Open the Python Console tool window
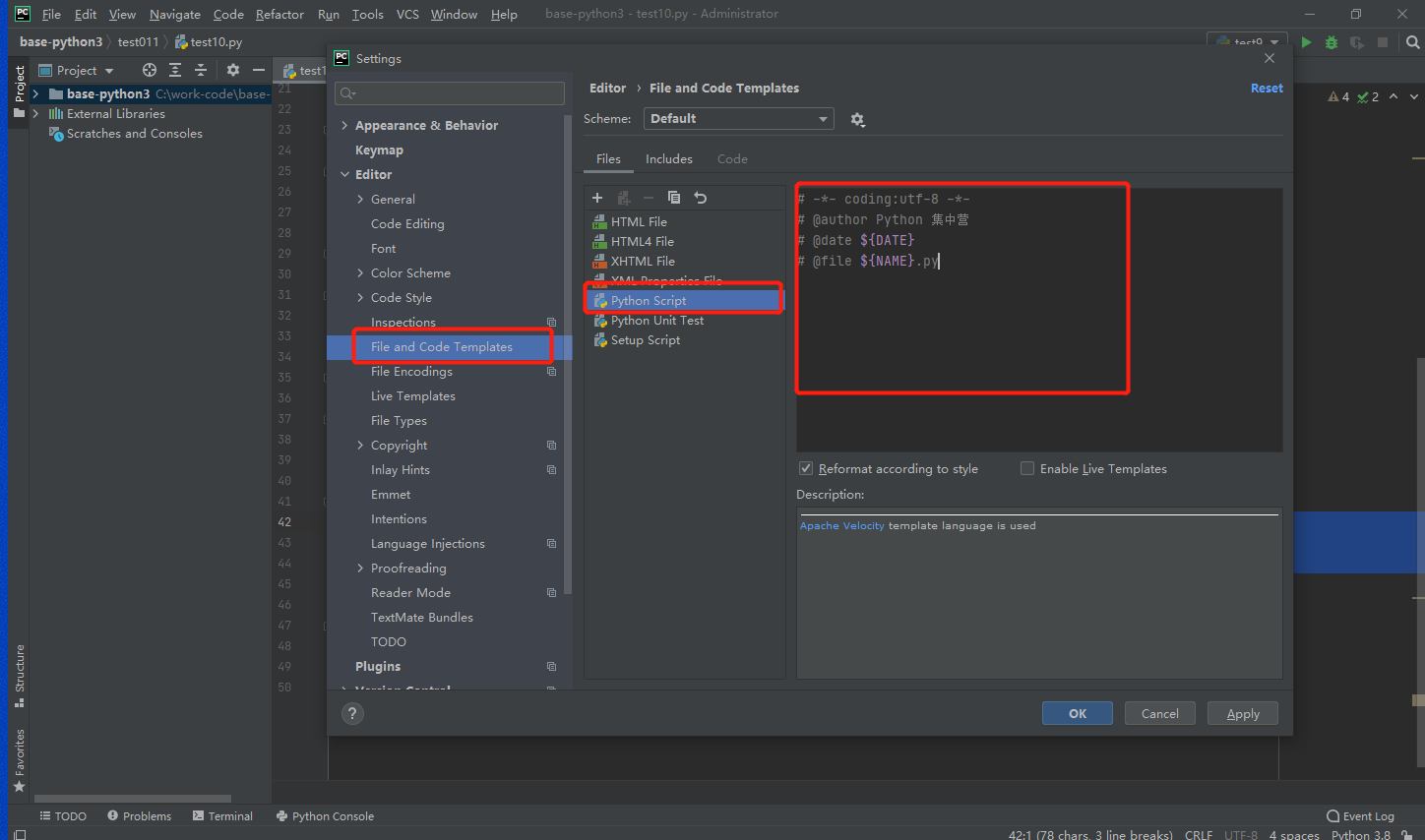1425x840 pixels. click(x=325, y=816)
